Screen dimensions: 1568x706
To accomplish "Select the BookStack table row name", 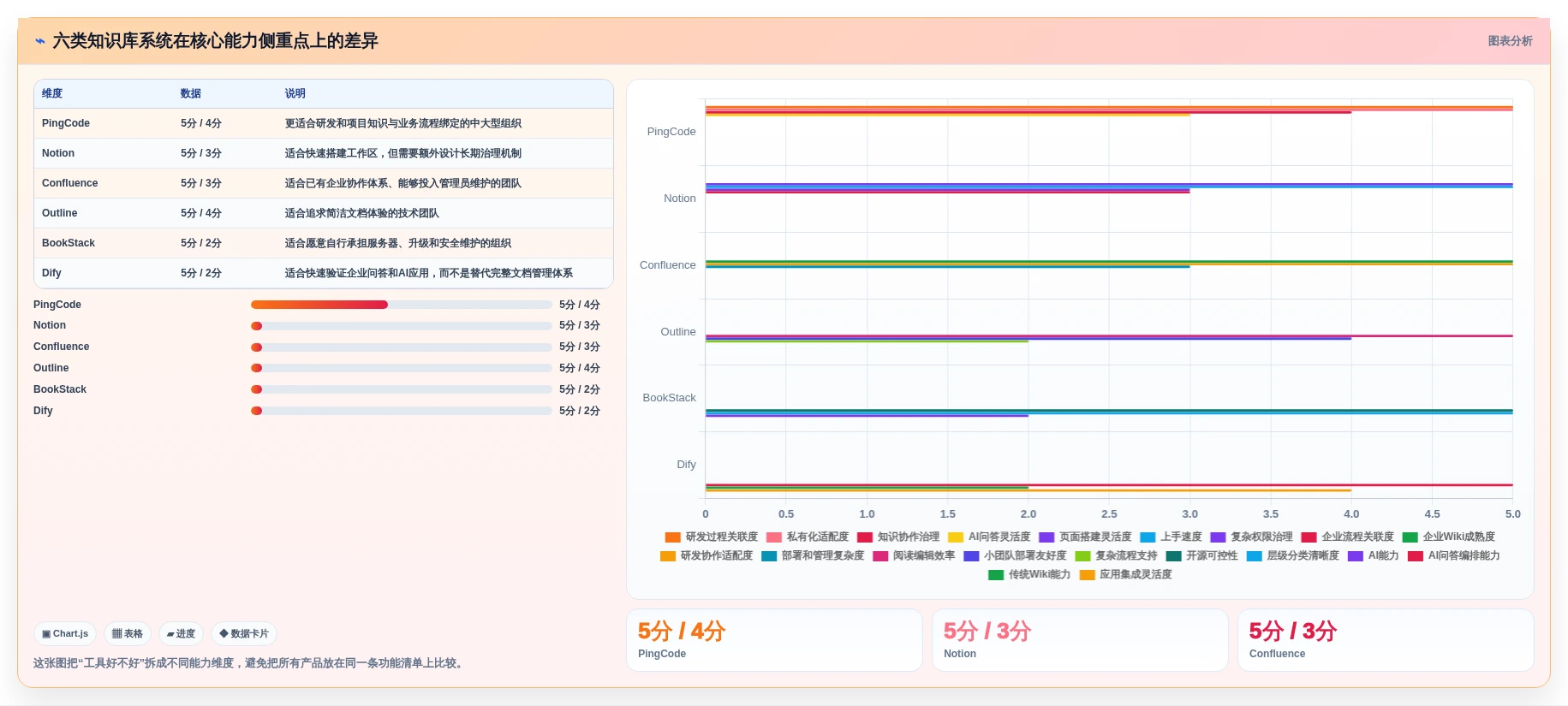I will tap(69, 243).
